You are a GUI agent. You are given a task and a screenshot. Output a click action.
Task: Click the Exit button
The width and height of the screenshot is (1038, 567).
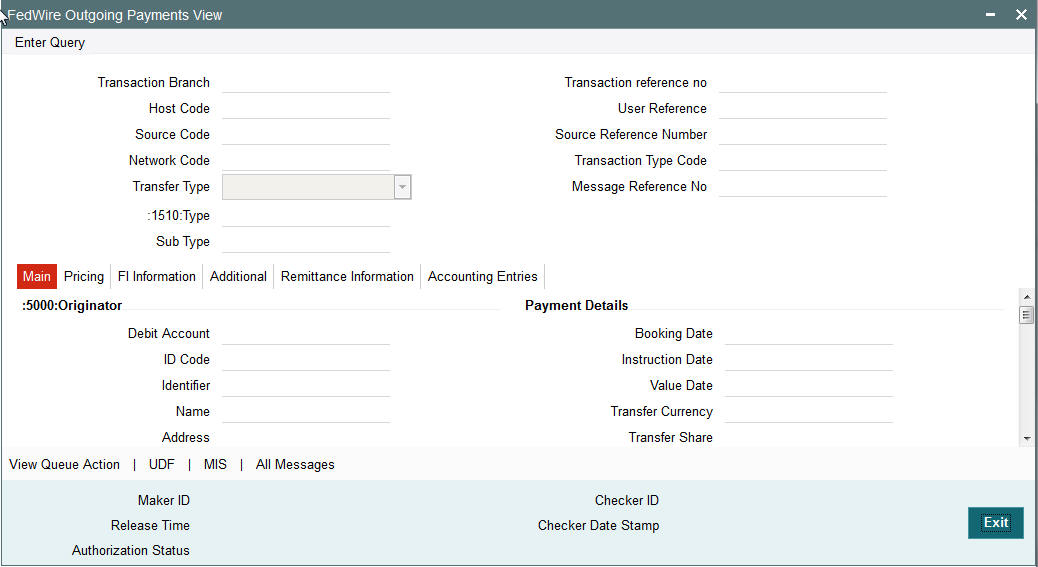996,523
